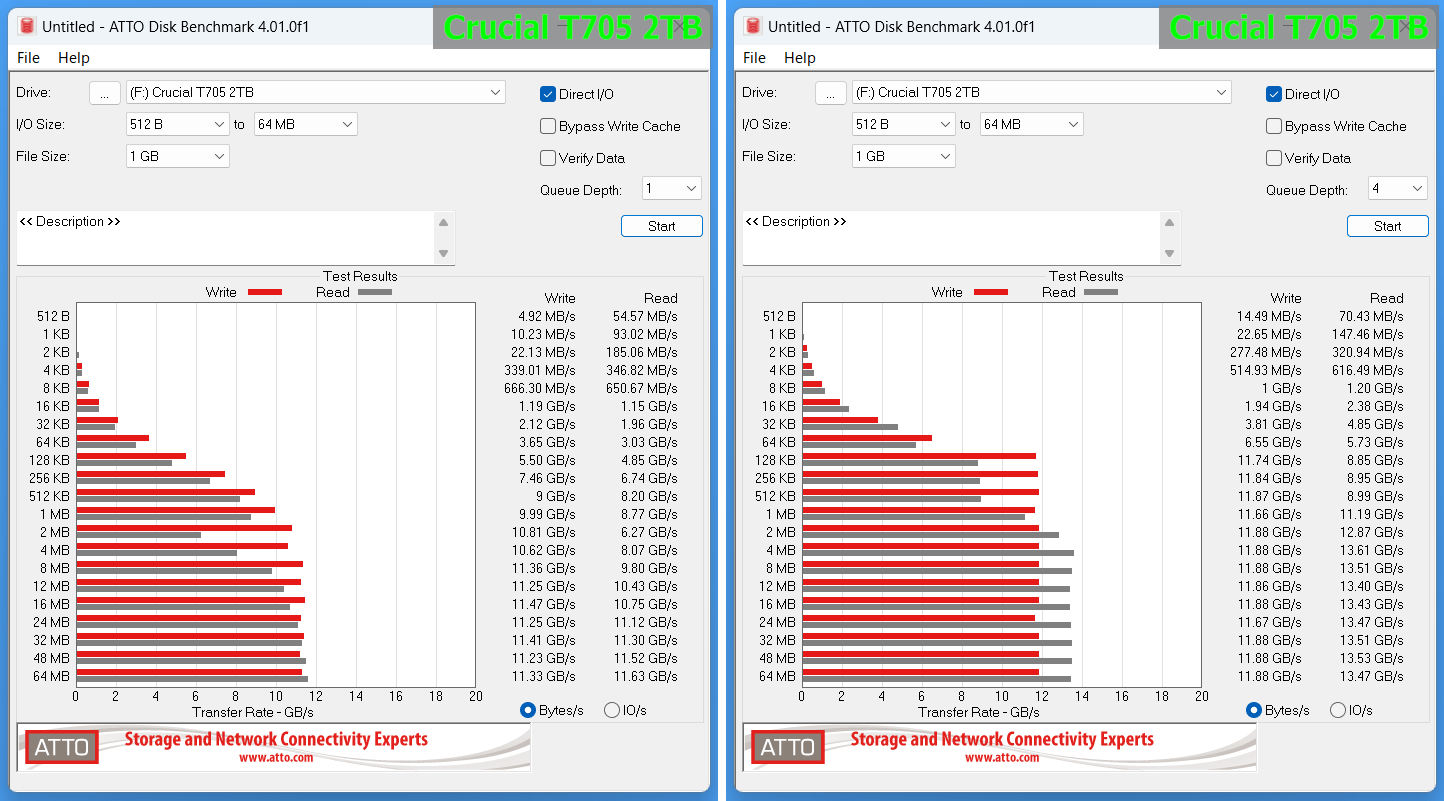Expand the 512 B I/O size dropdown in the right window

(903, 124)
